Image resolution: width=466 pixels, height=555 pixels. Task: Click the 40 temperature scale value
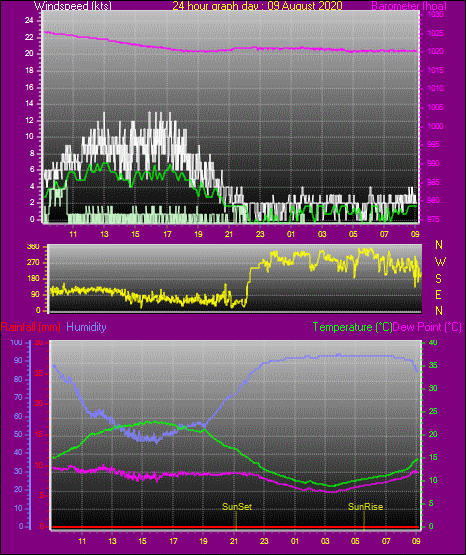(x=433, y=342)
